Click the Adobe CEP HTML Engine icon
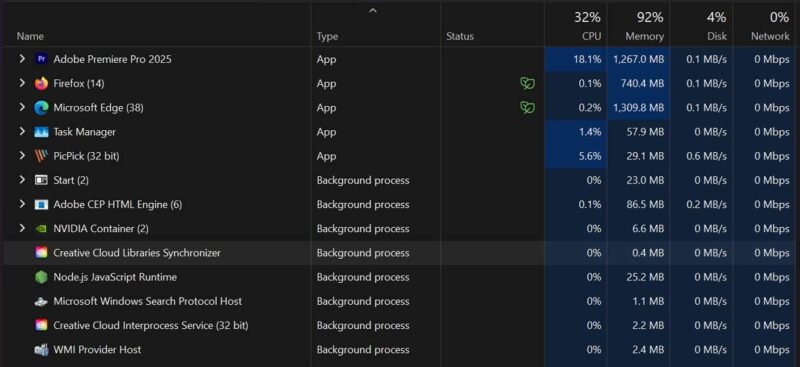The image size is (800, 367). (x=41, y=205)
